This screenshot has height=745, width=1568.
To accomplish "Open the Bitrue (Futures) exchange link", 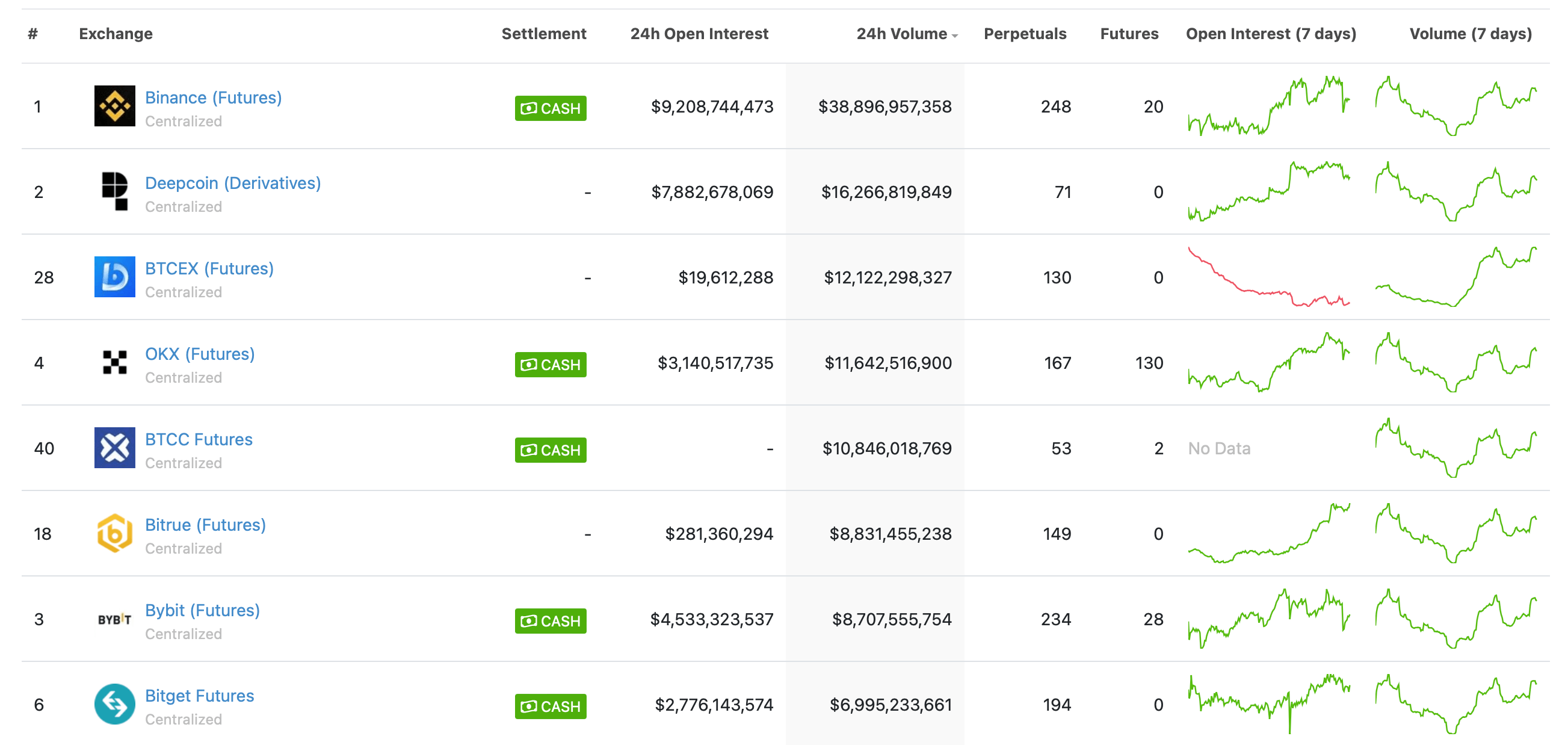I will [x=205, y=525].
